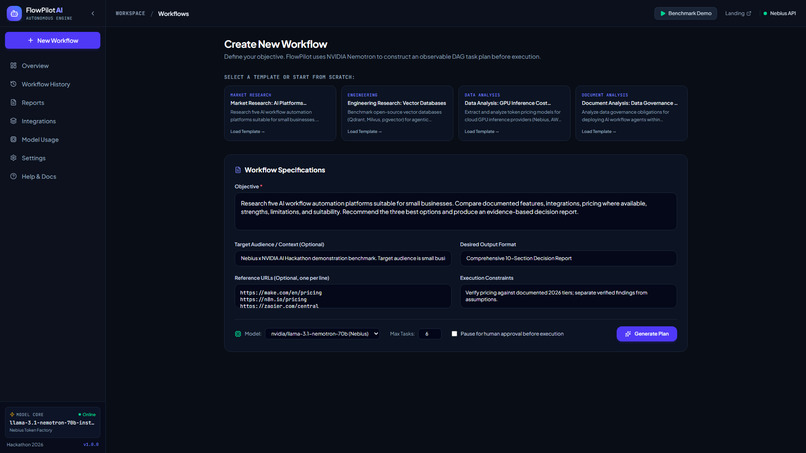Run the Benchmark Demo
The width and height of the screenshot is (806, 453).
click(x=686, y=13)
